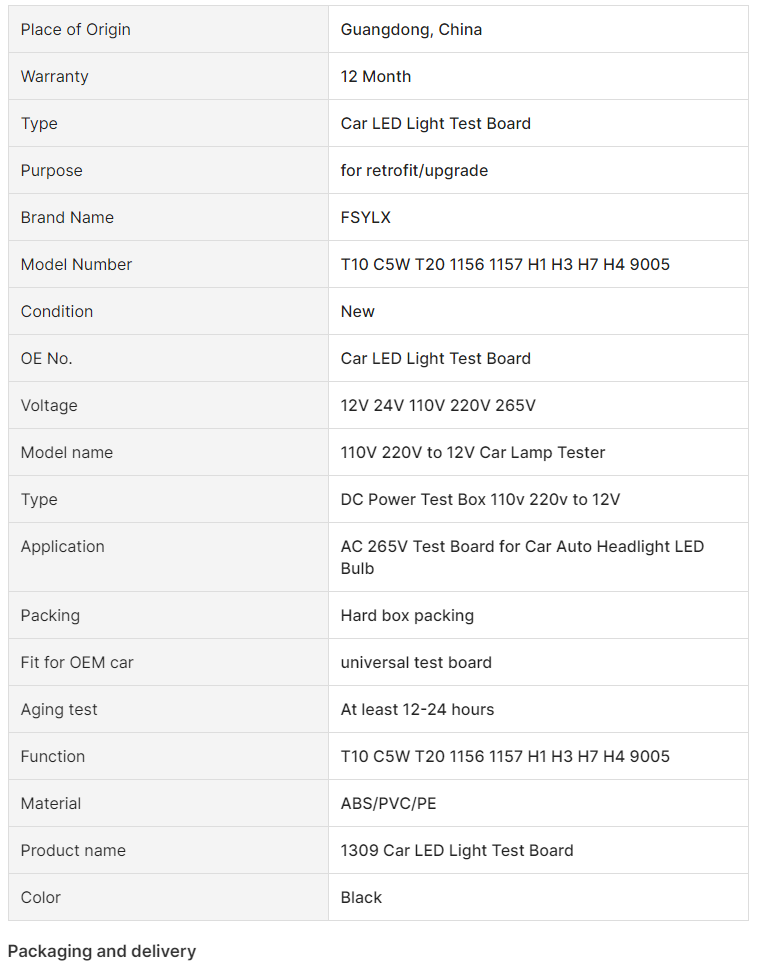Select '110V 220V to 12V Car Lamp Tester' text
758x966 pixels.
tap(473, 453)
